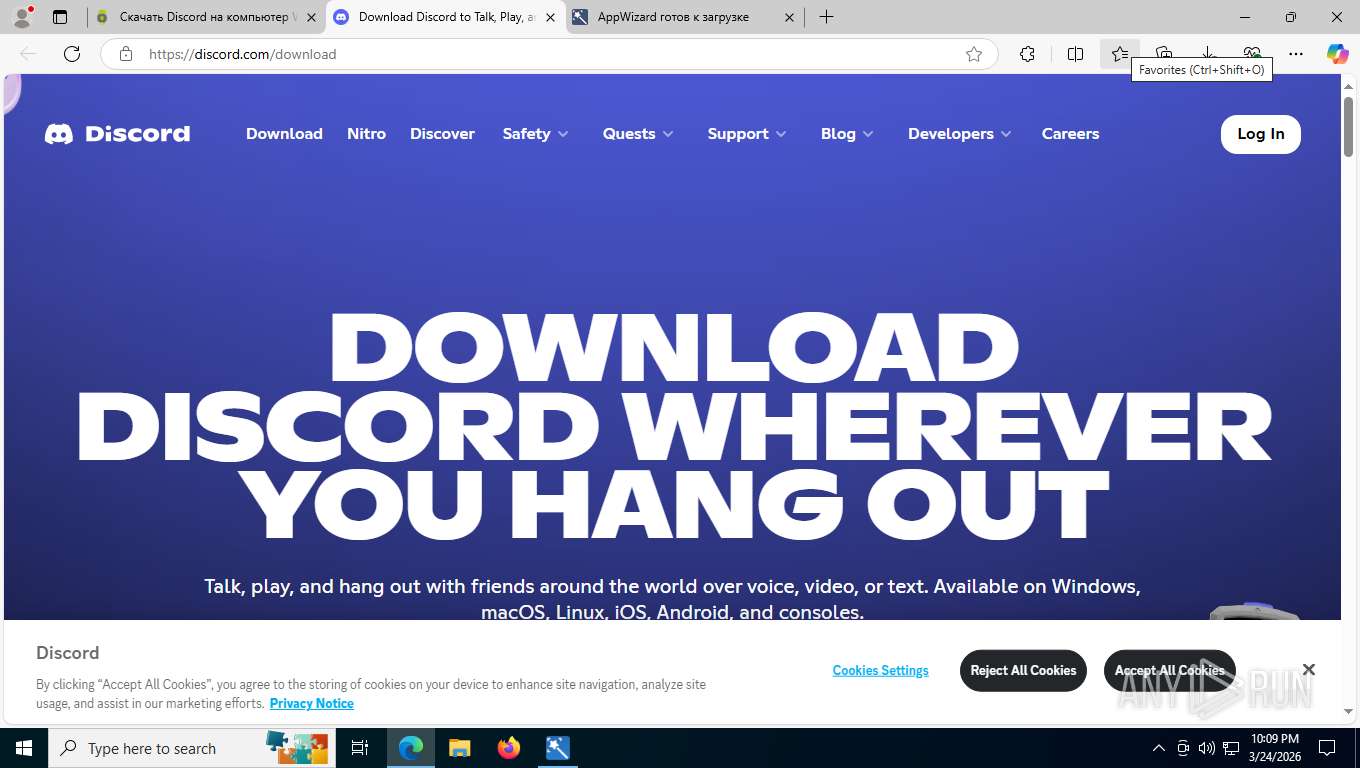Click the Edge taskbar icon
This screenshot has width=1360, height=768.
(411, 748)
